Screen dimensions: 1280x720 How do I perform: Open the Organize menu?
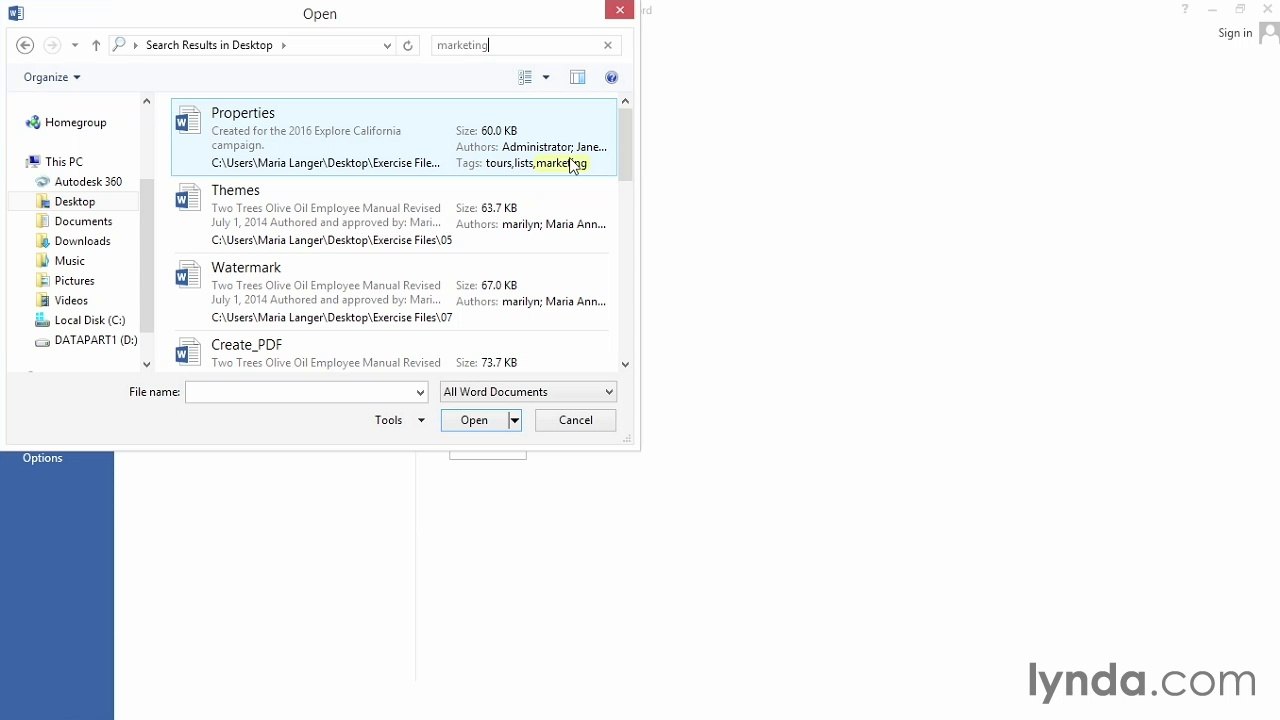[52, 77]
